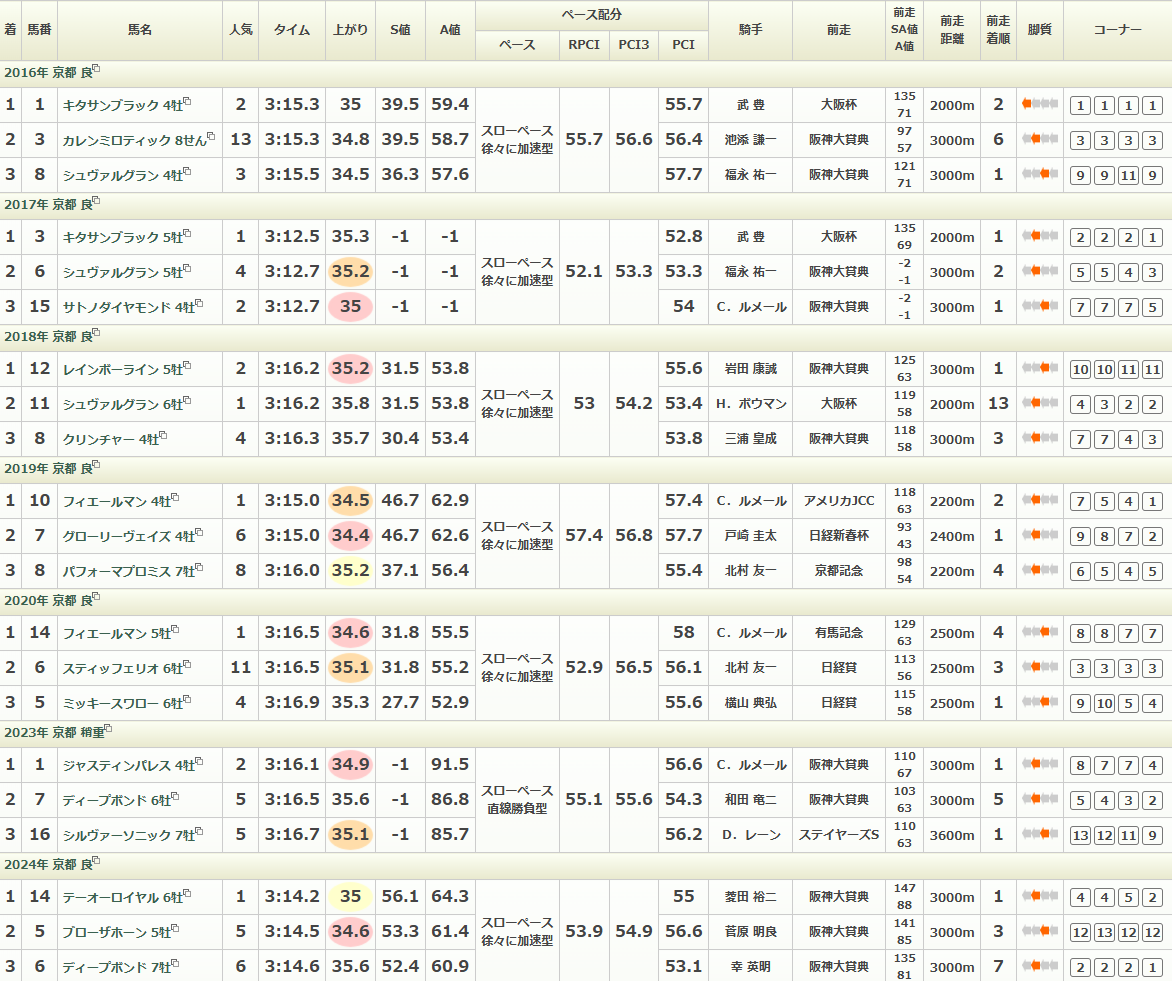This screenshot has width=1172, height=981.
Task: Click the popup icon beside 2016年 京都 良
Action: pyautogui.click(x=96, y=70)
